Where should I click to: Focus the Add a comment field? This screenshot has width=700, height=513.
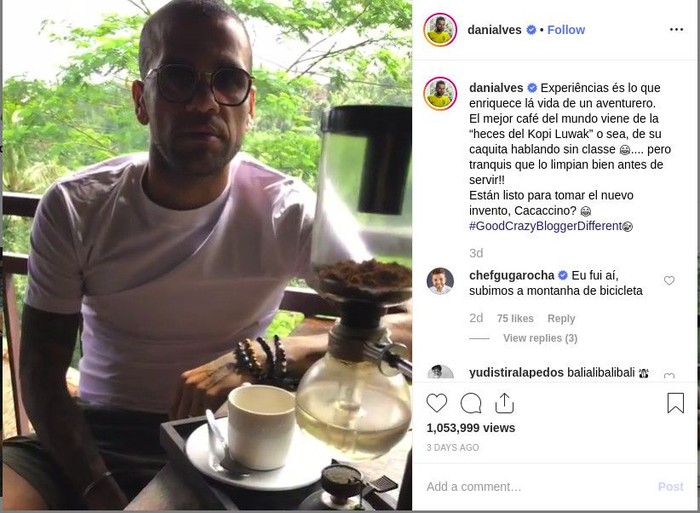(x=536, y=486)
